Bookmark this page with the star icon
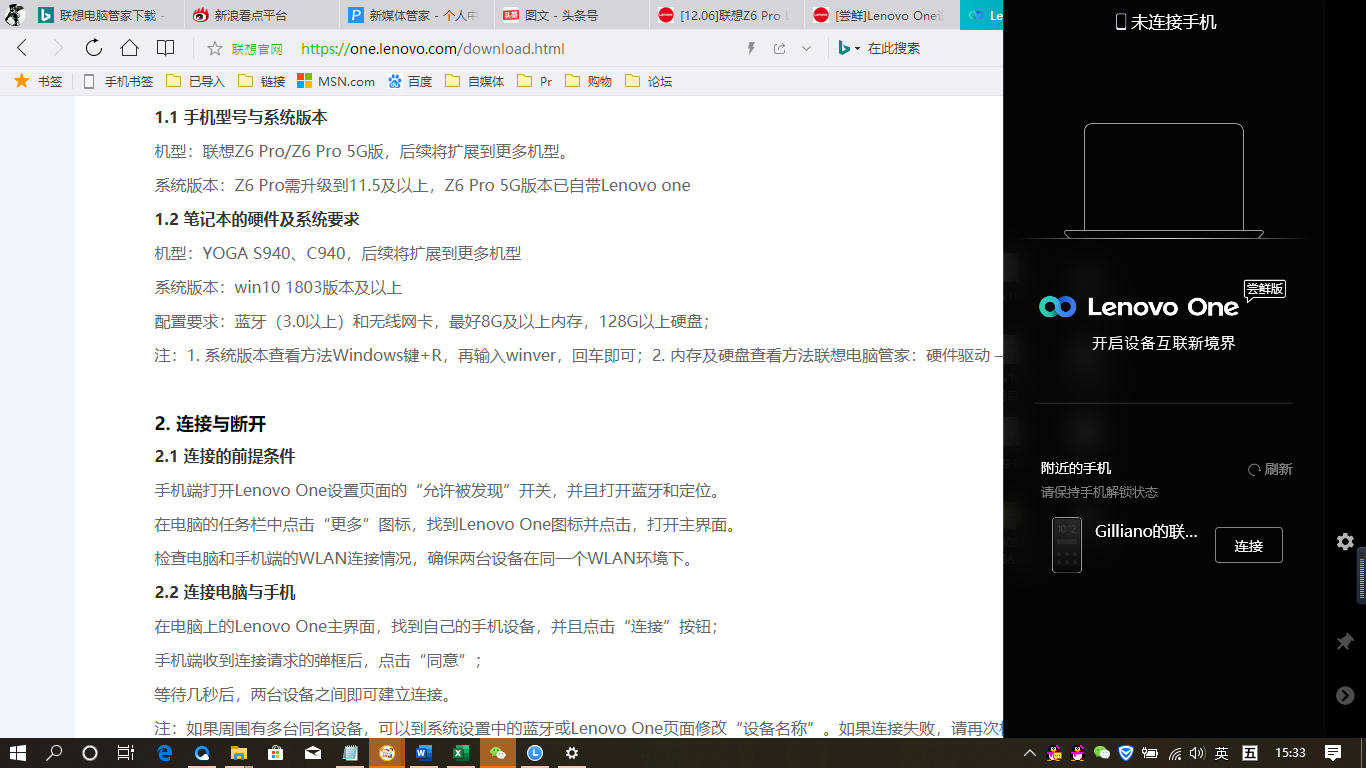Screen dimensions: 1366x768 point(214,48)
